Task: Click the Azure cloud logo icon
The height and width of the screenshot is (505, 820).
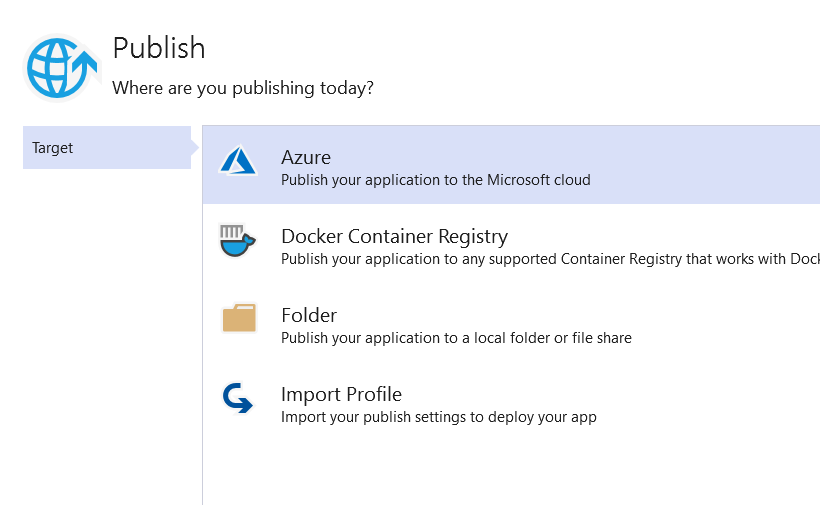Action: [238, 160]
